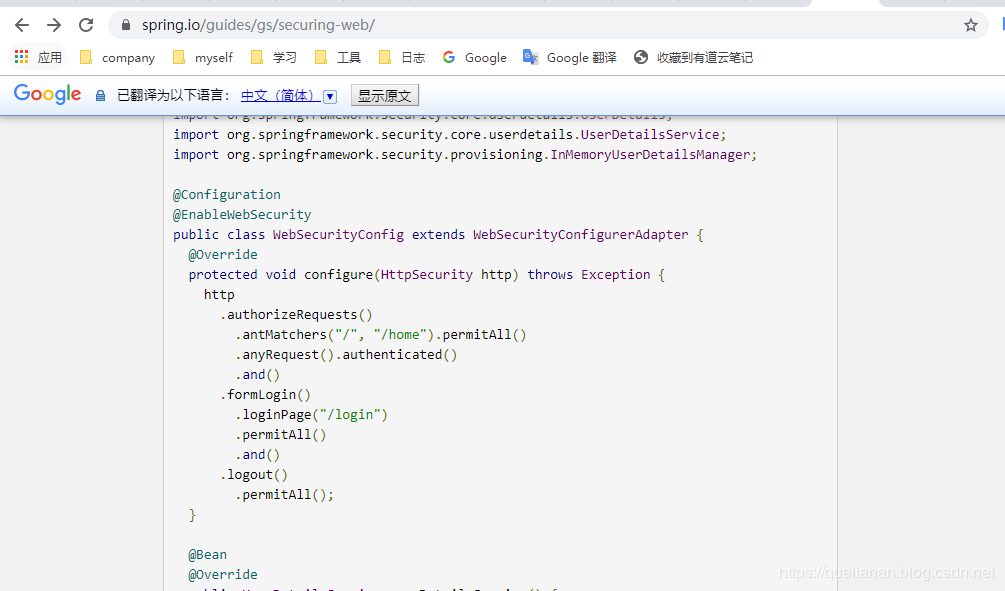Click the 显示原文 button
This screenshot has height=591, width=1005.
(x=385, y=96)
